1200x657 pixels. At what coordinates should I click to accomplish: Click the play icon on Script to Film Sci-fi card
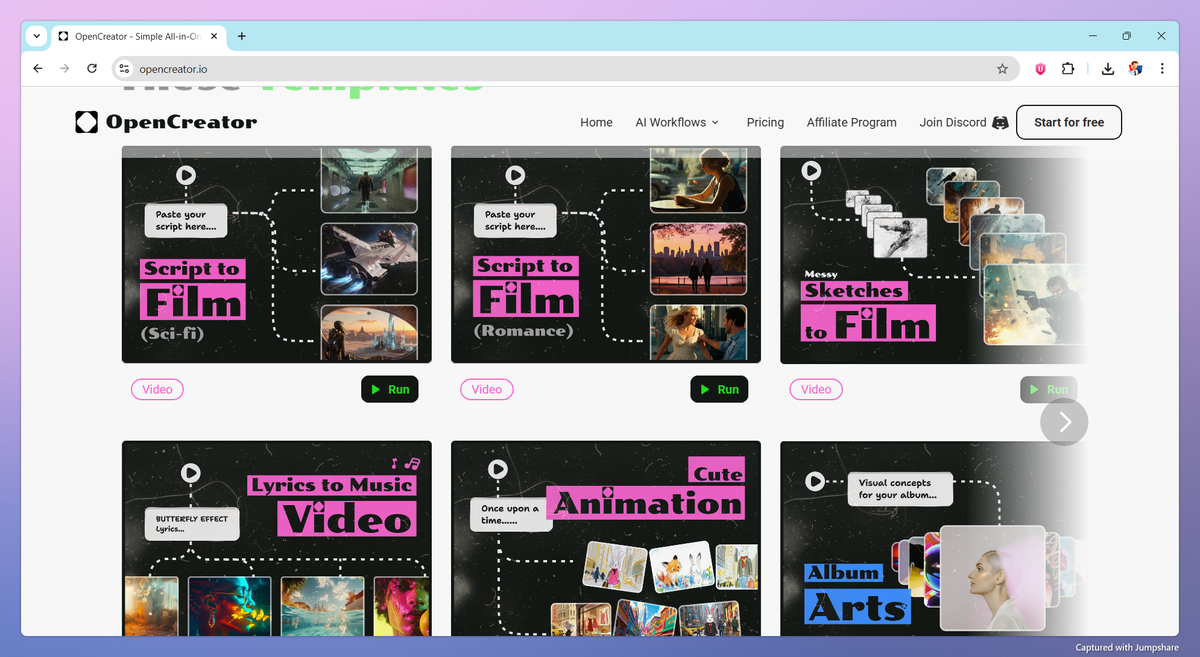coord(185,174)
